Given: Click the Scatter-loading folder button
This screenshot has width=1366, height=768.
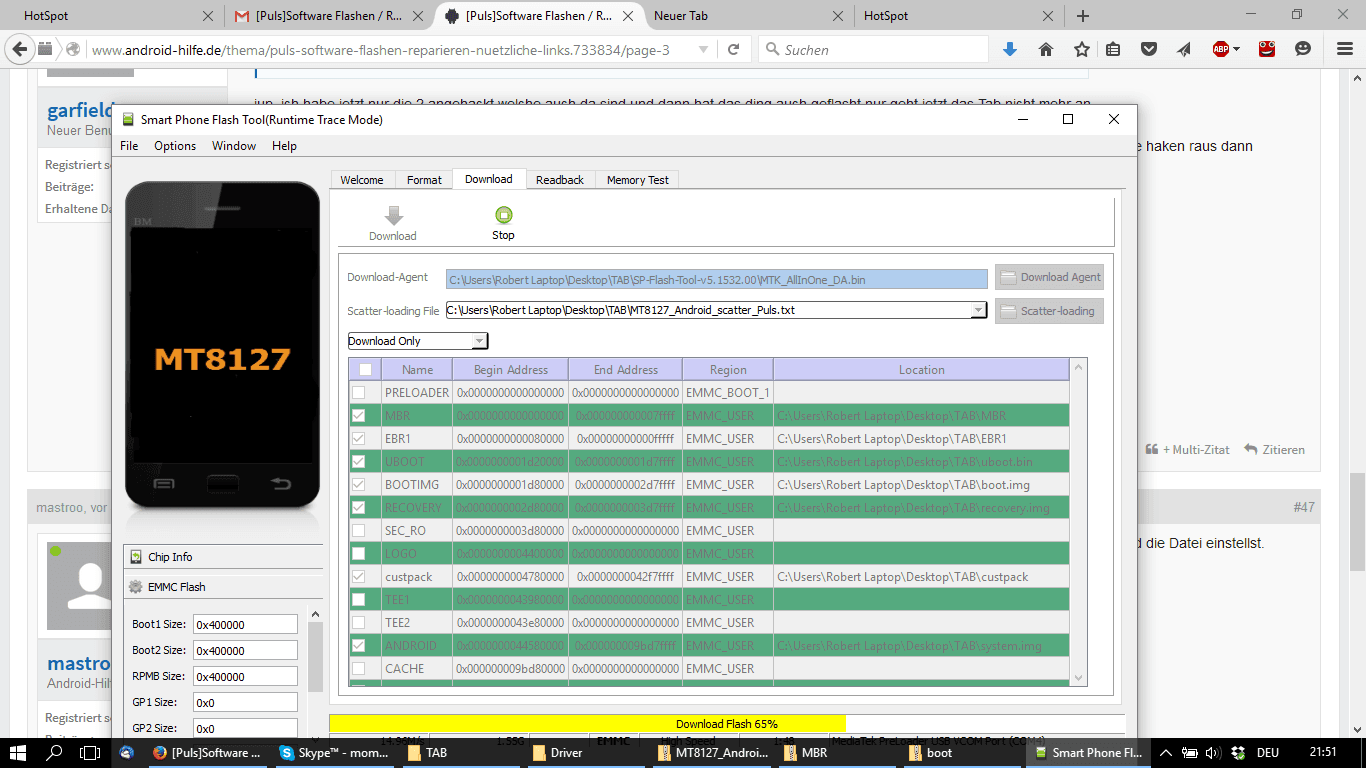Looking at the screenshot, I should point(1049,311).
